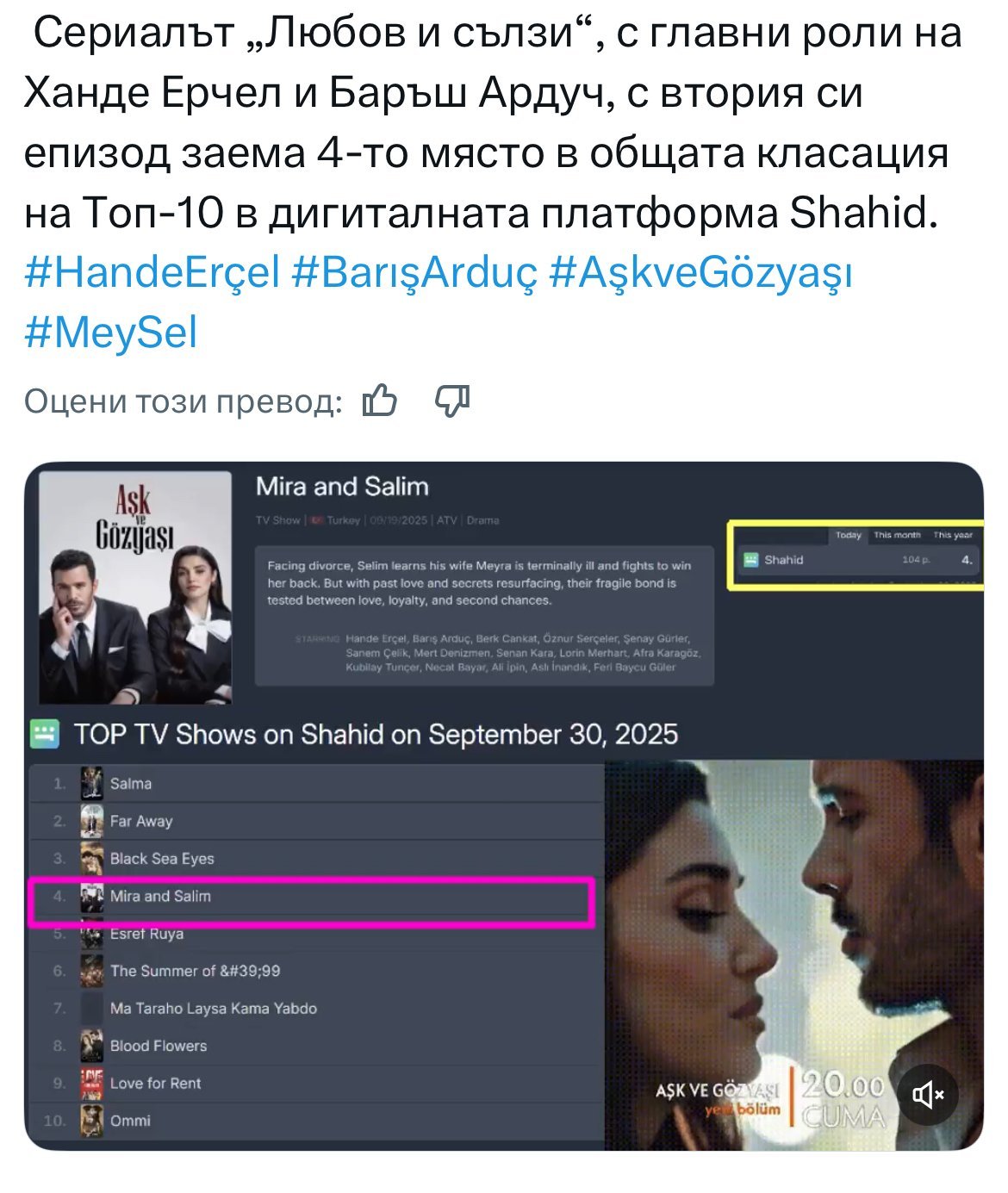This screenshot has height=1193, width=1008.
Task: Tap the thumbs up translation rating icon
Action: pyautogui.click(x=379, y=401)
